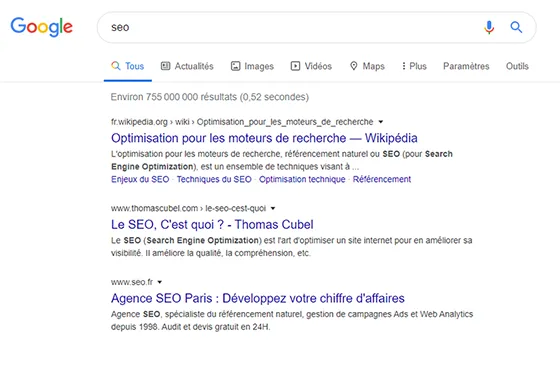The width and height of the screenshot is (560, 369).
Task: Expand dropdown arrow next to fr.wikipedia.org URL
Action: (381, 122)
